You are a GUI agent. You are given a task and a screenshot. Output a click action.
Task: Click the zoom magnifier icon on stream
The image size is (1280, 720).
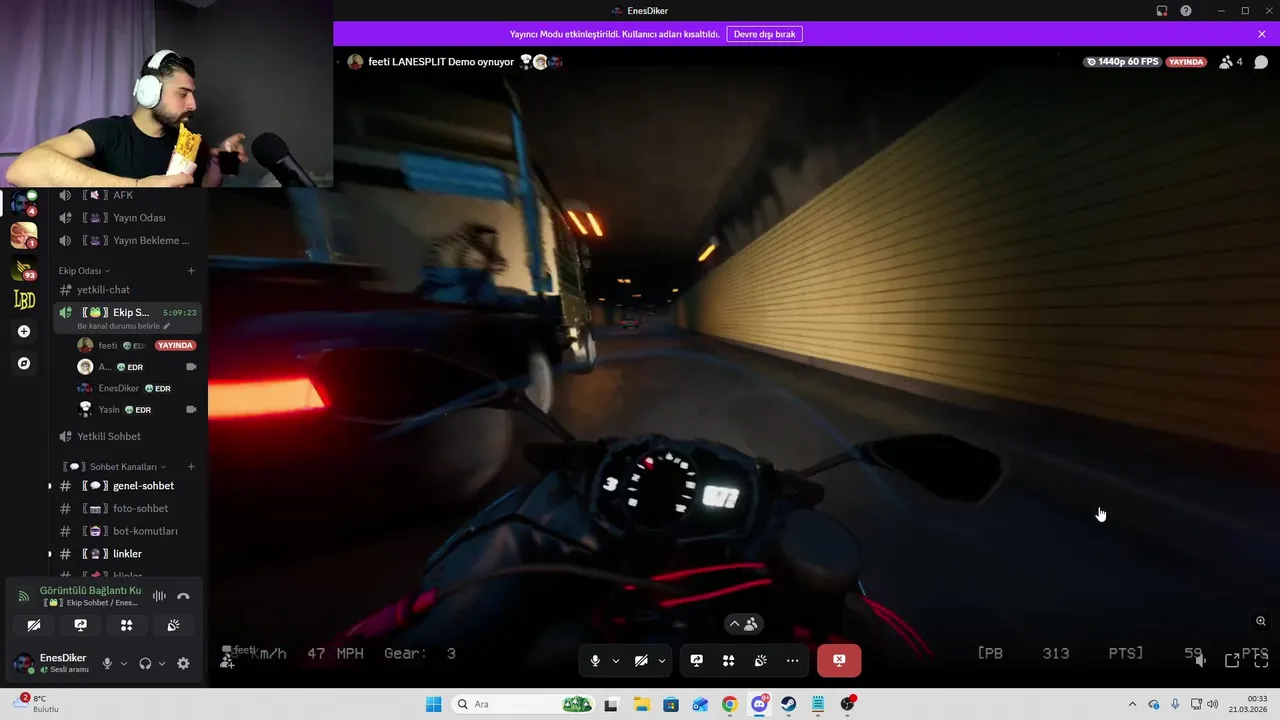[x=1261, y=621]
